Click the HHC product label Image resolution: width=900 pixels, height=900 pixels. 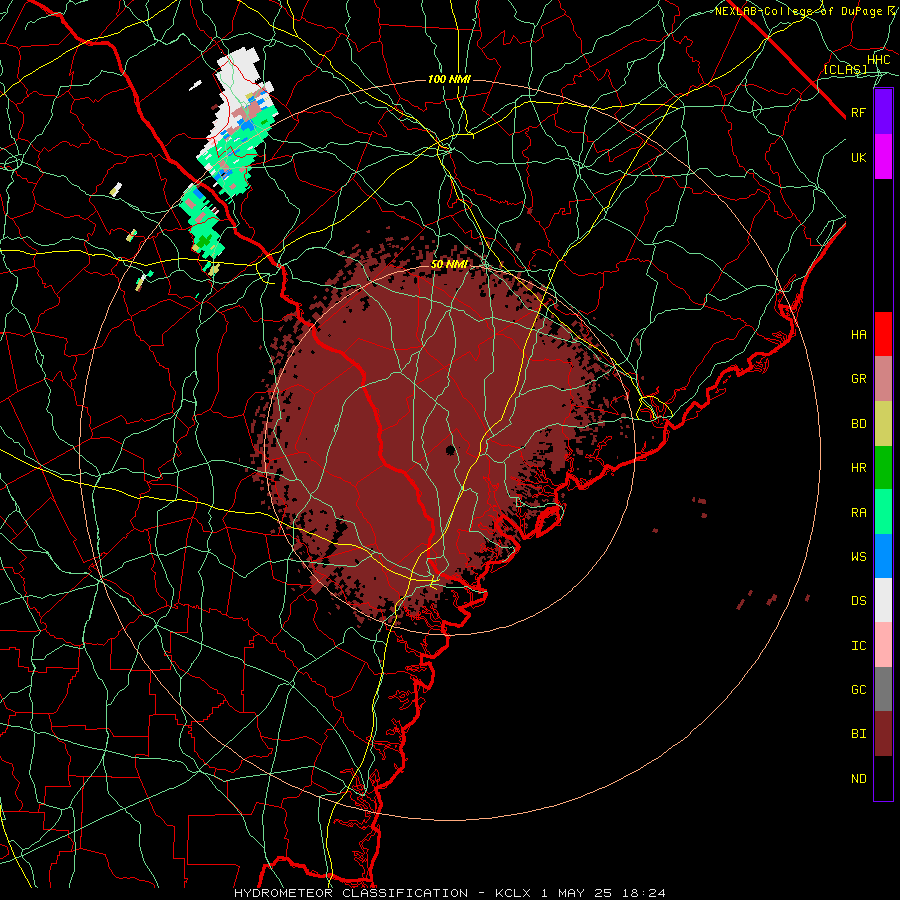coord(879,60)
